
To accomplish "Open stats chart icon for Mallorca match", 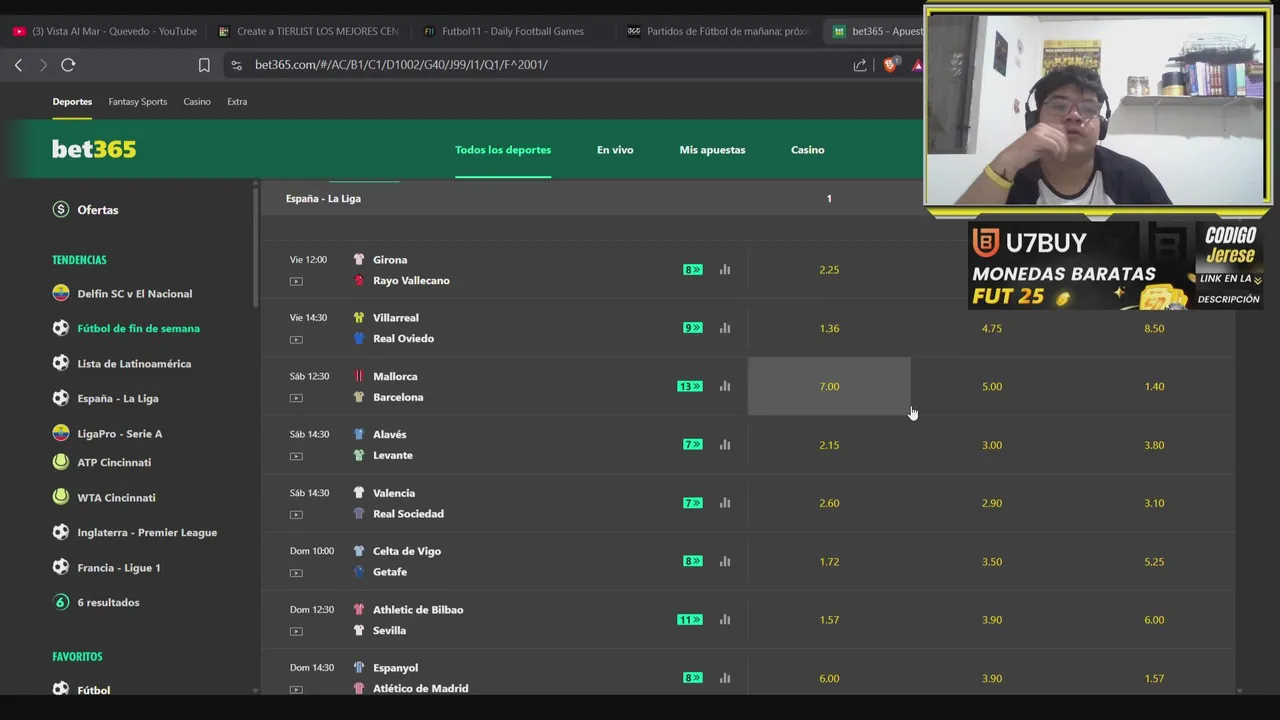I will [x=725, y=386].
